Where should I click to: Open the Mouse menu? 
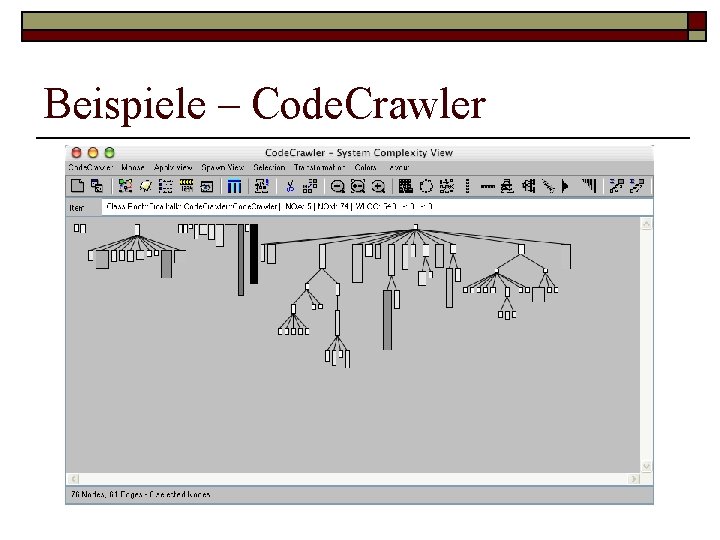point(133,167)
